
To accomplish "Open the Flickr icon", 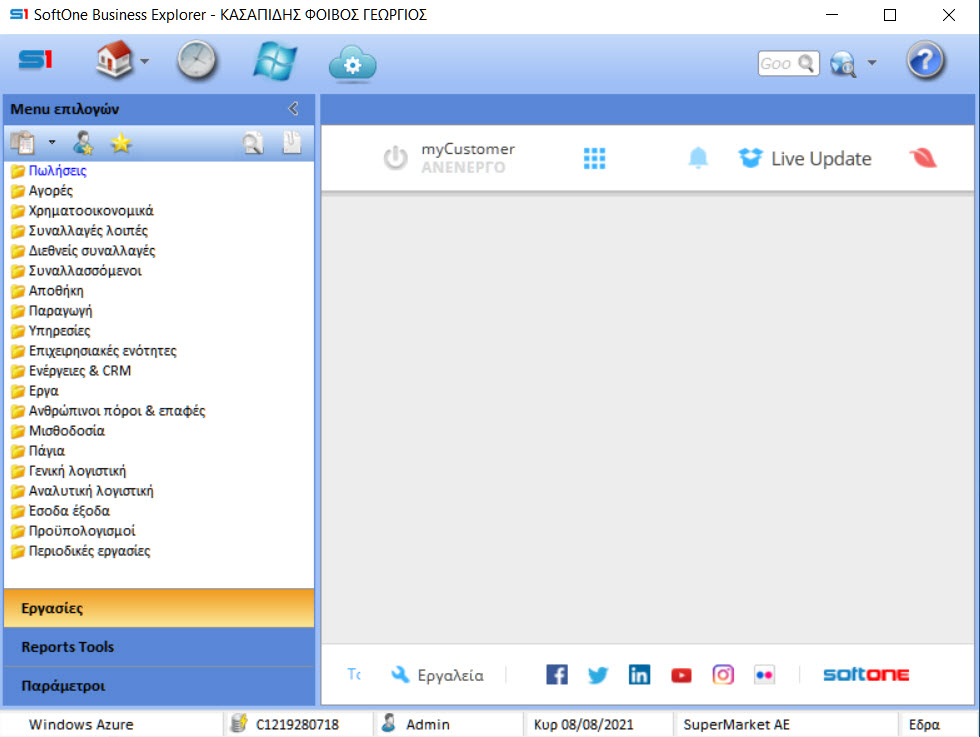I will click(764, 674).
